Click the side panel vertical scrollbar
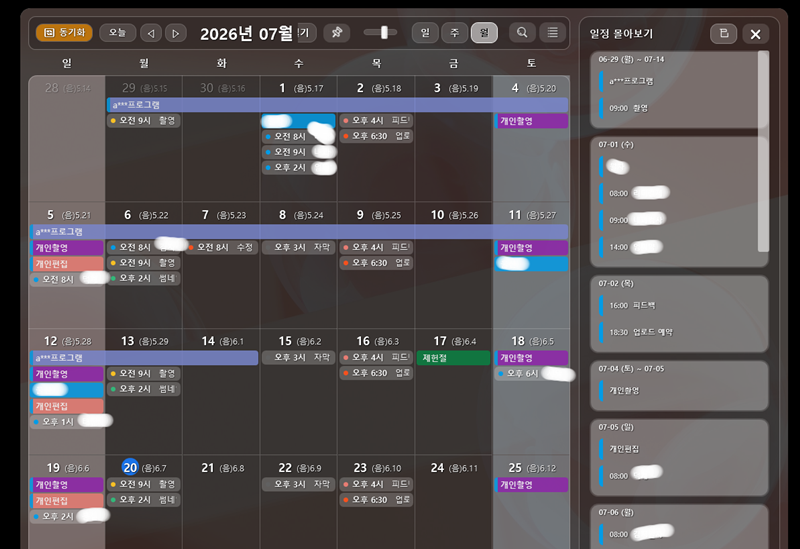This screenshot has width=800, height=549. pos(763,151)
